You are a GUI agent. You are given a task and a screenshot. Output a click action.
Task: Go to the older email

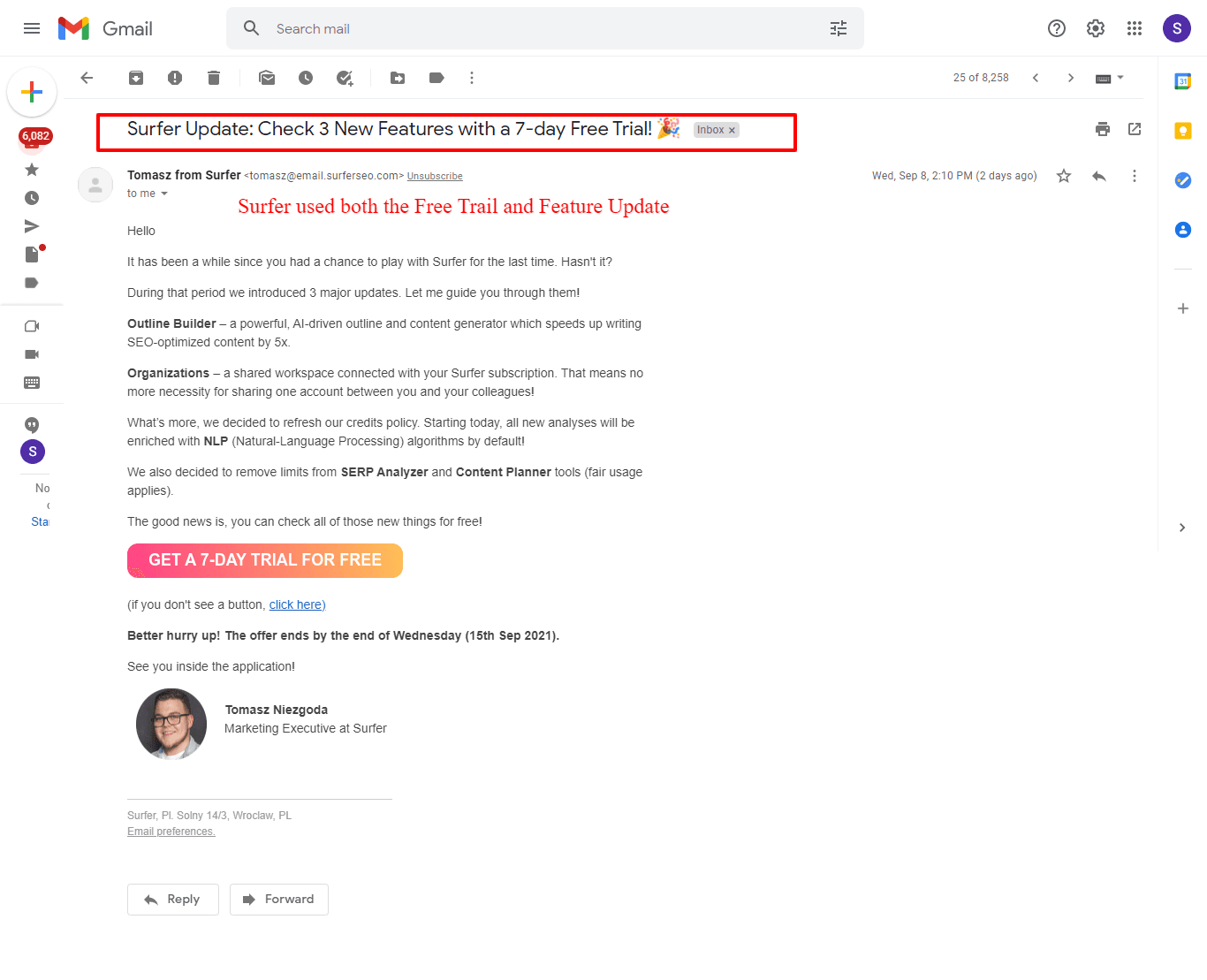pyautogui.click(x=1071, y=78)
